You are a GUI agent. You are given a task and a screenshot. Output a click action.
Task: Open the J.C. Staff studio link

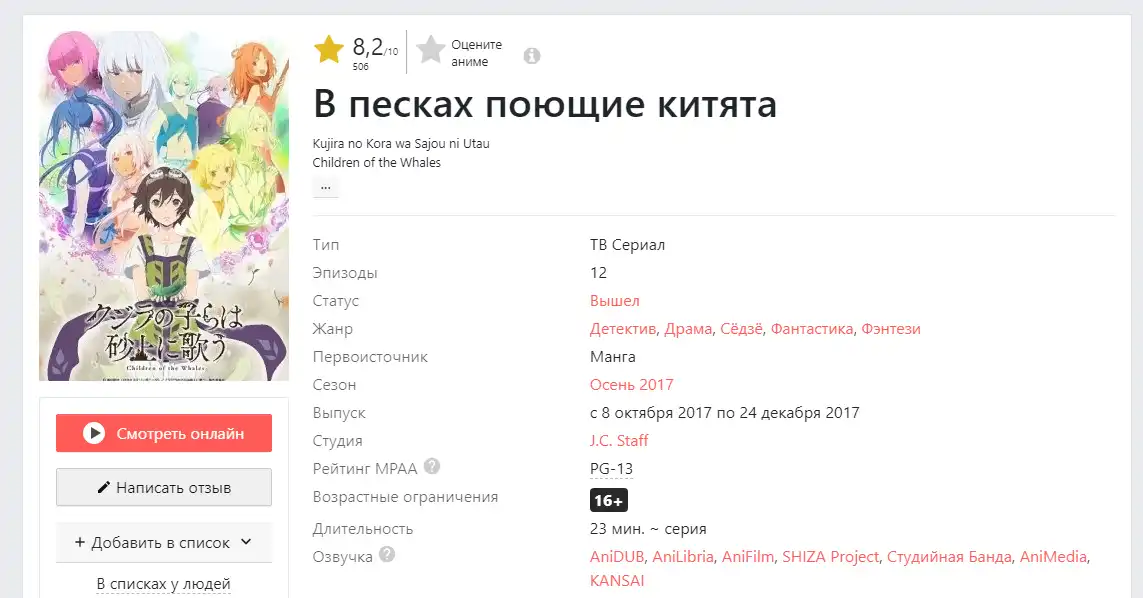coord(619,440)
